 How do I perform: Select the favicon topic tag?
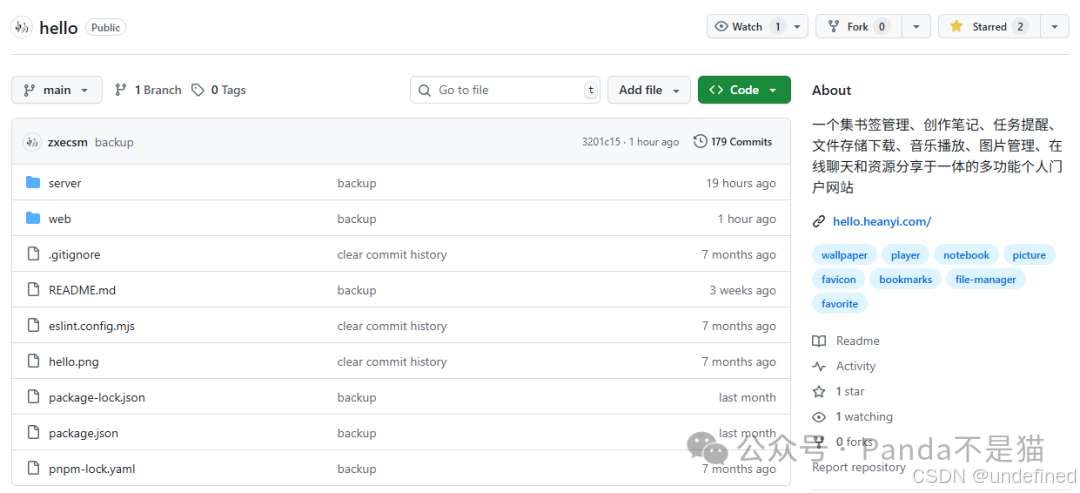point(838,279)
